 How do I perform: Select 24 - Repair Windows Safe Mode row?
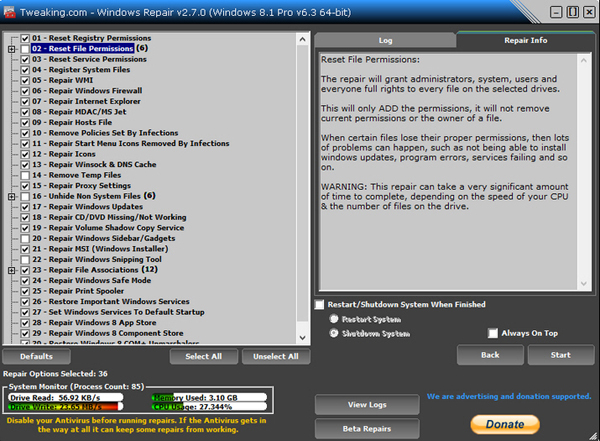[91, 281]
